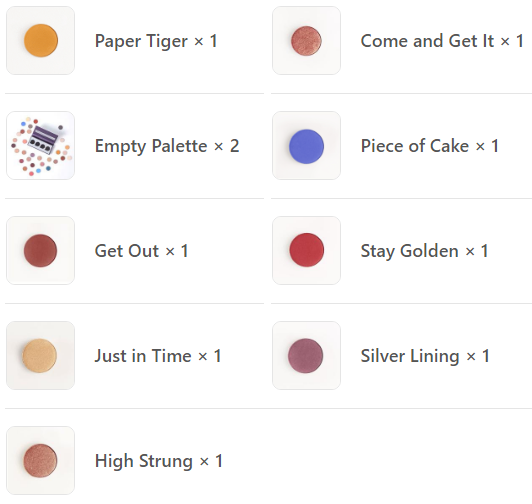
Task: Select the blue Piece of Cake swatch
Action: click(x=306, y=146)
